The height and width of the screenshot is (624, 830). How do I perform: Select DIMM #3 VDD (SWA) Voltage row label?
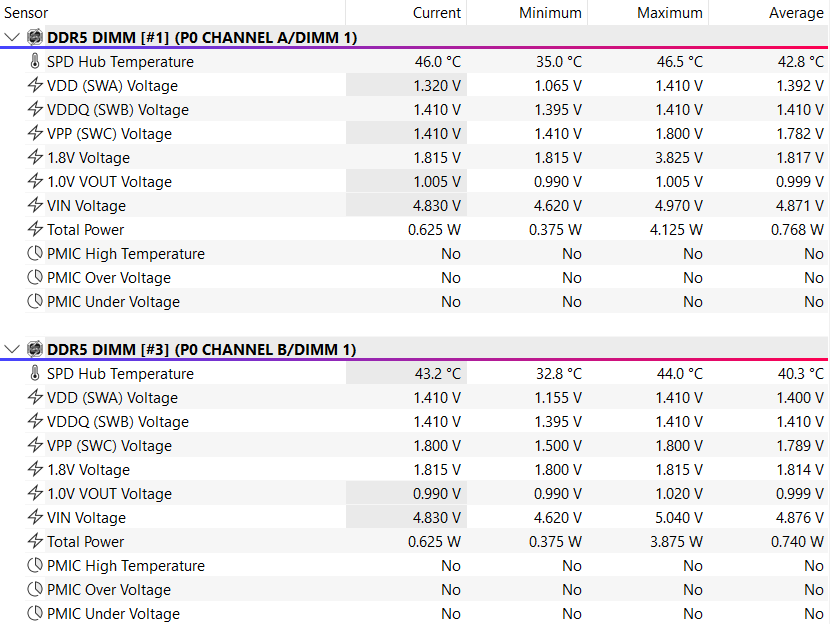click(x=112, y=397)
